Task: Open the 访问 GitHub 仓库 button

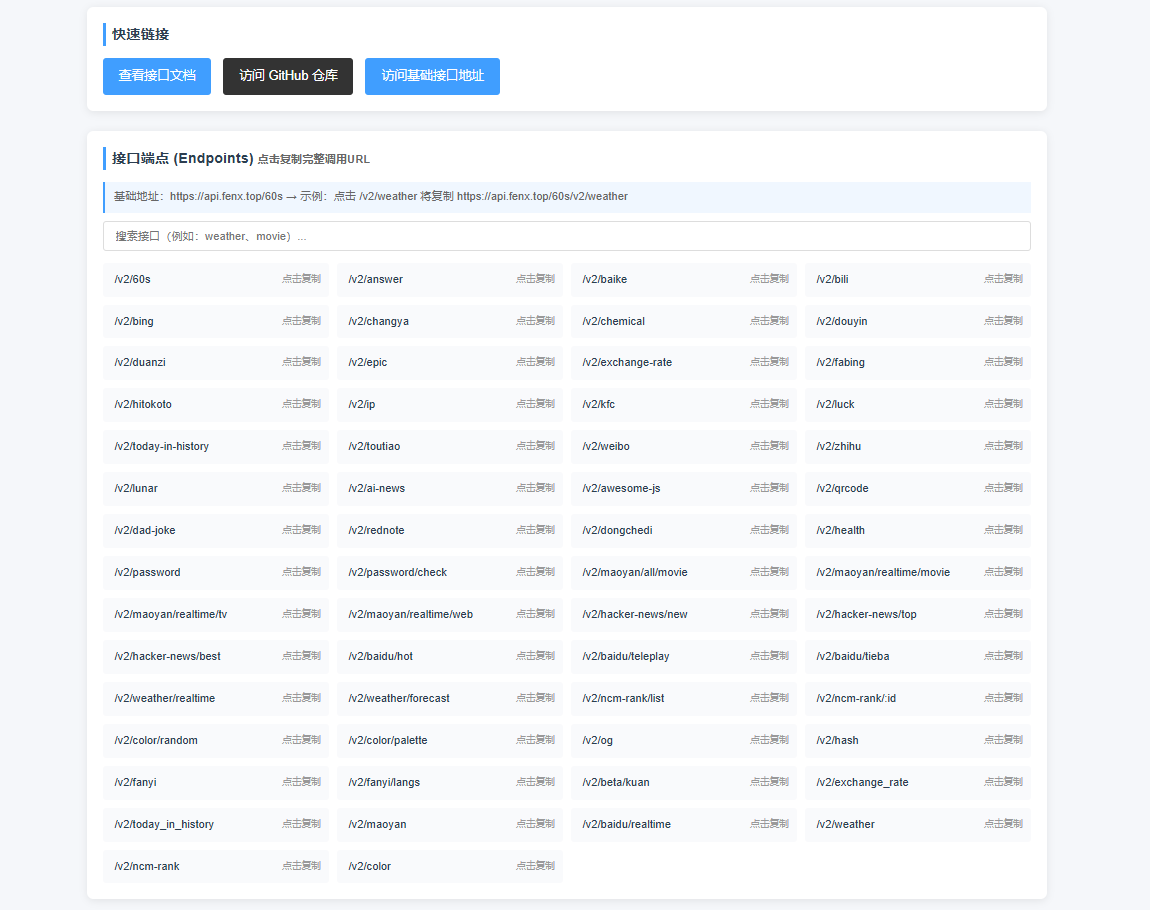Action: (288, 76)
